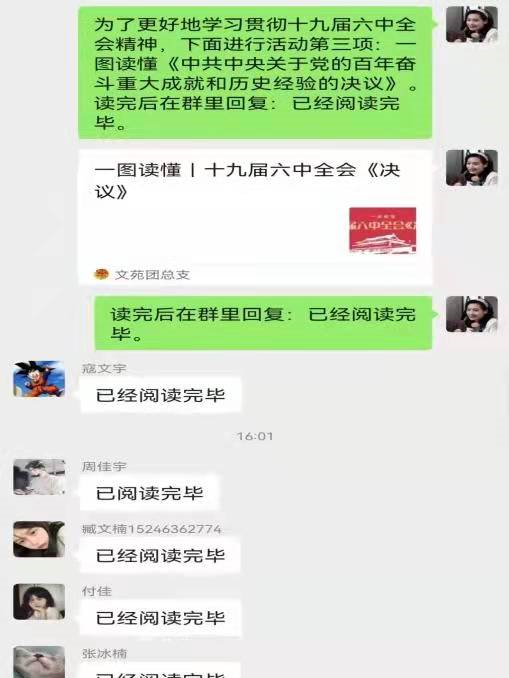Open 付佳's avatar profile
This screenshot has height=678, width=509.
click(x=39, y=601)
